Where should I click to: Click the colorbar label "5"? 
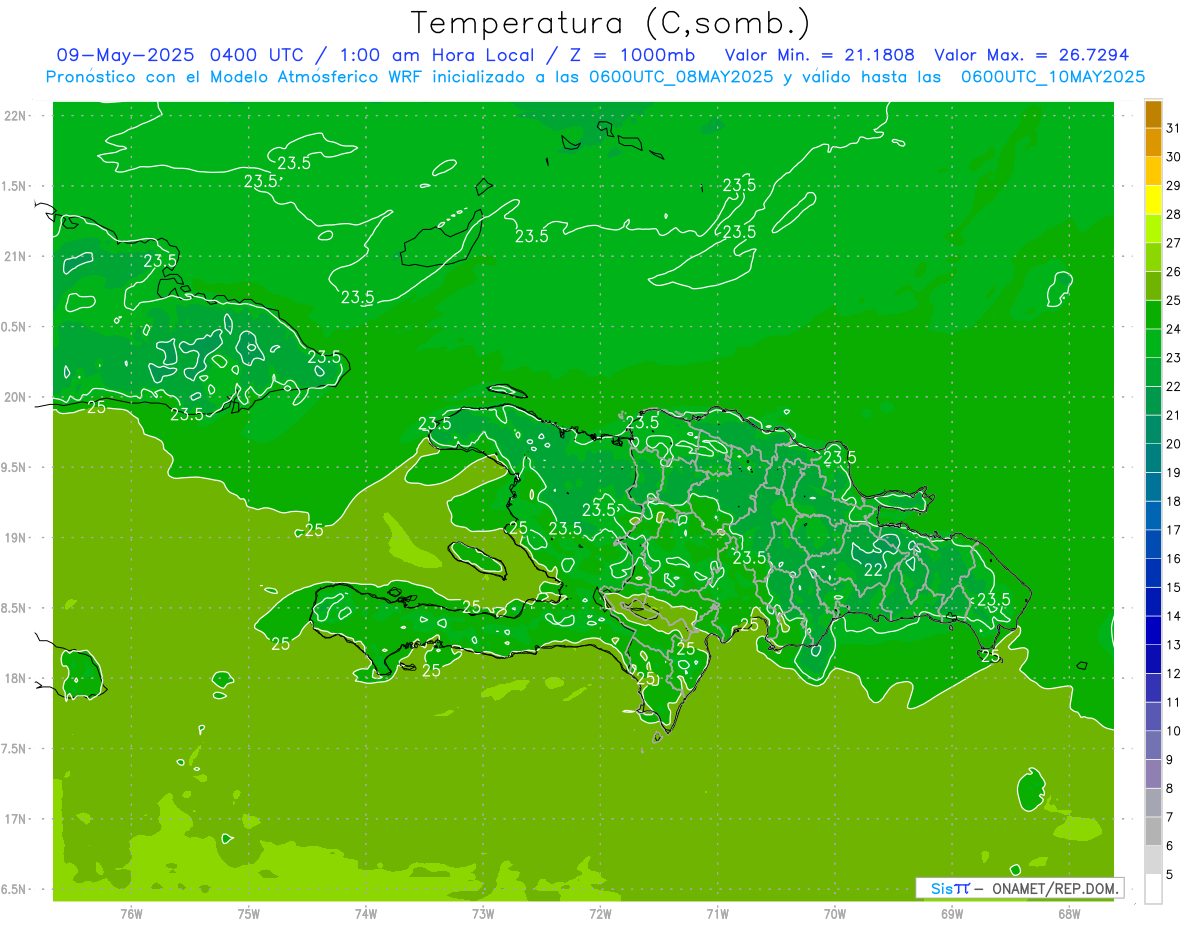click(1170, 874)
